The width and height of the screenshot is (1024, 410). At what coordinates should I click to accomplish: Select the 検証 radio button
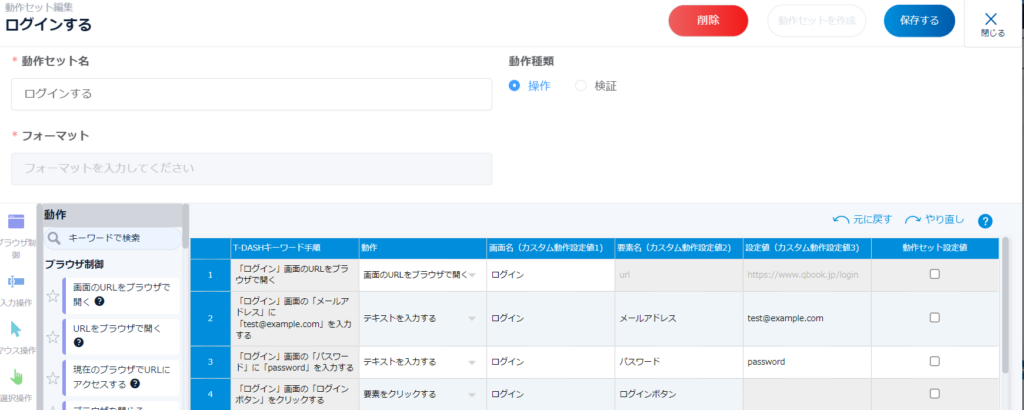point(581,86)
